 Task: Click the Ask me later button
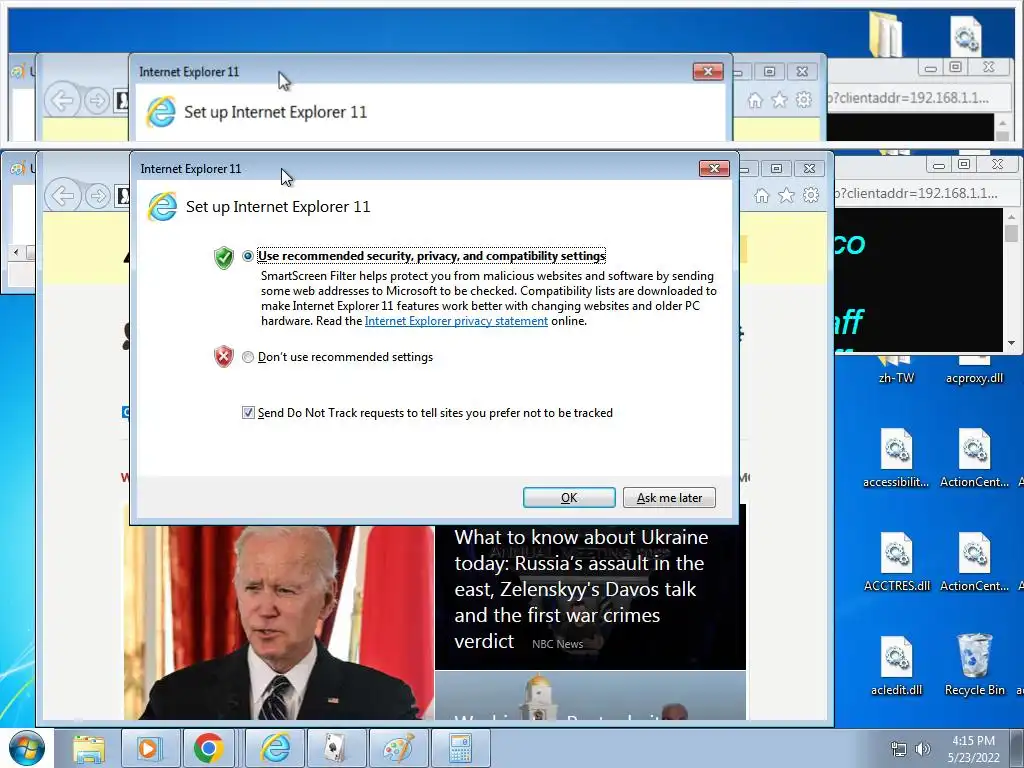(x=669, y=498)
